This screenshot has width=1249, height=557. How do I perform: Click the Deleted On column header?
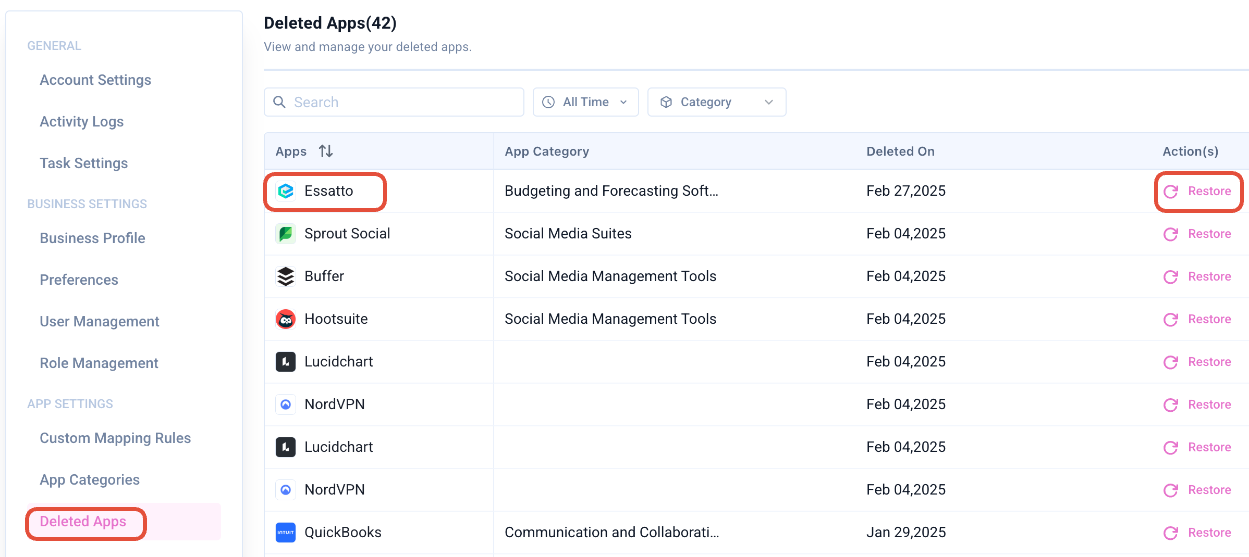click(901, 152)
